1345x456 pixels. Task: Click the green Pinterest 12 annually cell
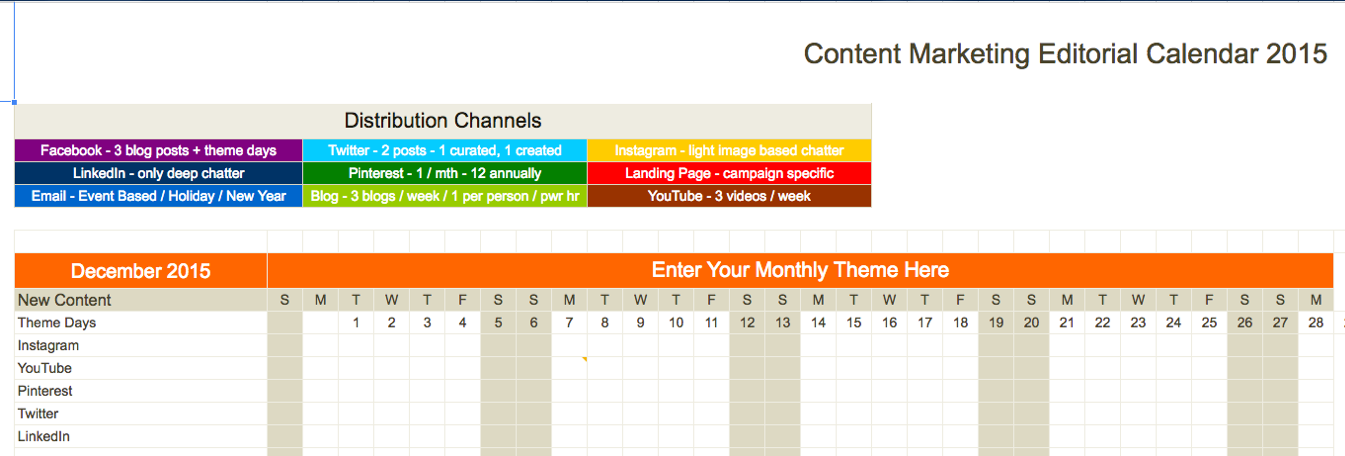click(x=445, y=174)
